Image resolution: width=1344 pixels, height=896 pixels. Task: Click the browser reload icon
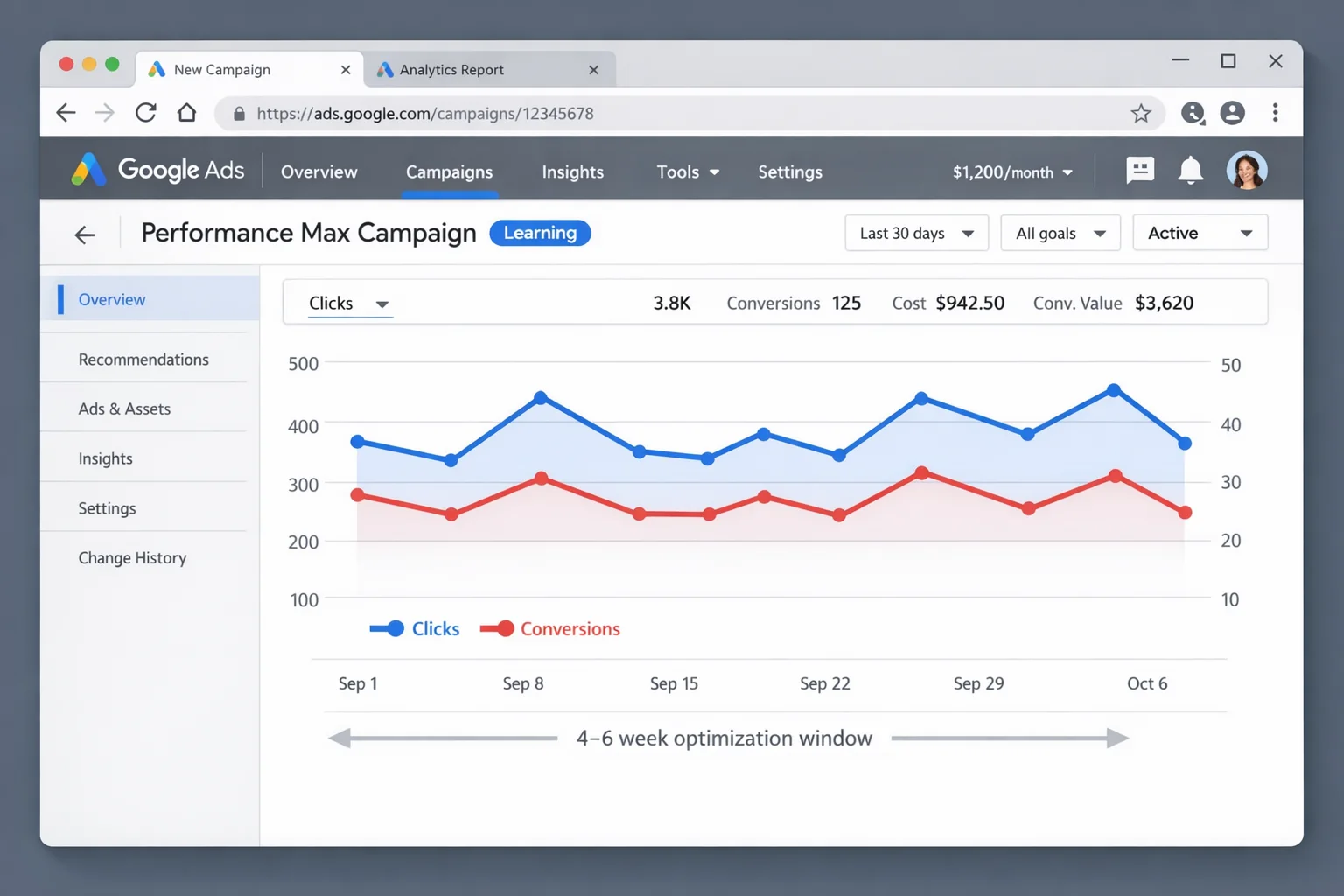click(145, 112)
